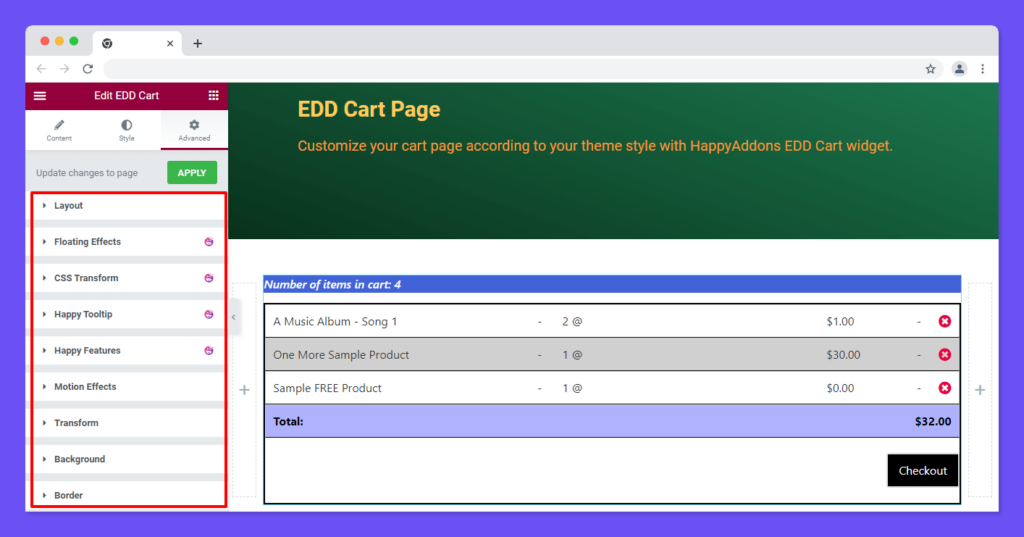Add section using plus icon left of cart
The width and height of the screenshot is (1024, 537).
(244, 390)
